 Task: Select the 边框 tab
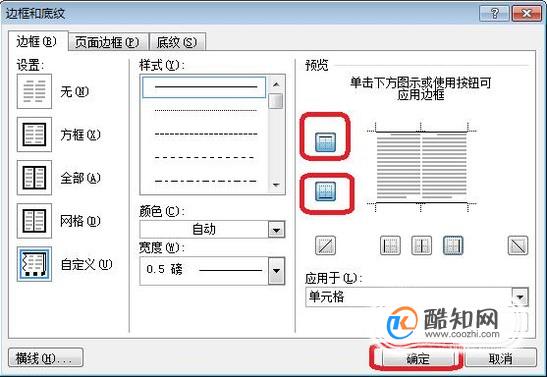coord(37,42)
